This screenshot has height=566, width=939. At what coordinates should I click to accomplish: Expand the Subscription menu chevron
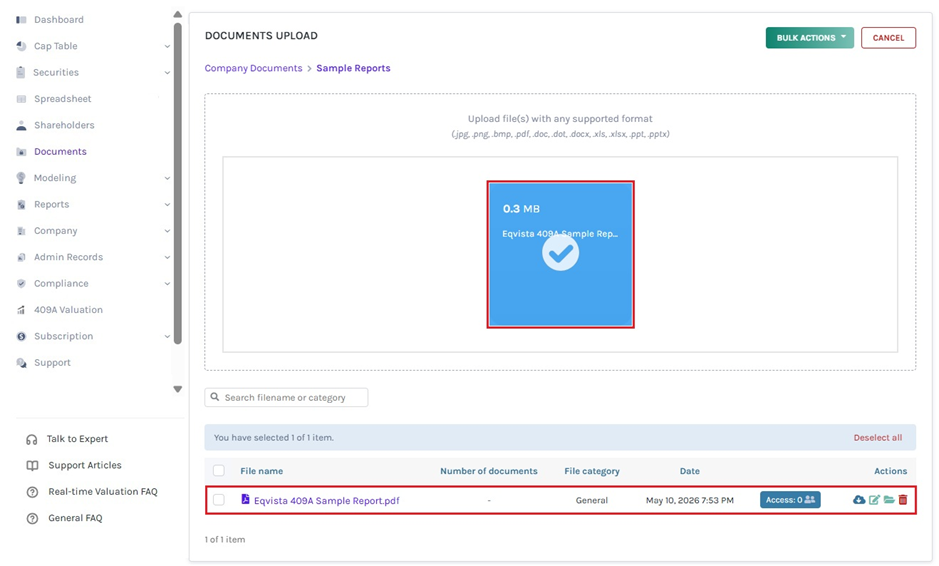click(x=167, y=336)
